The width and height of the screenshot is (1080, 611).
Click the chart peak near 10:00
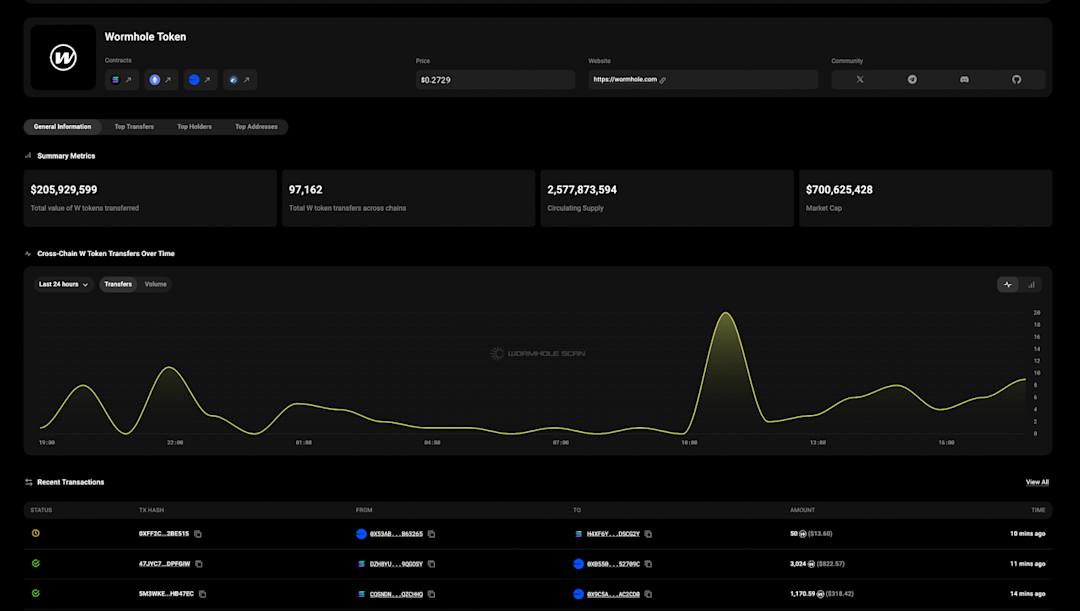(725, 314)
